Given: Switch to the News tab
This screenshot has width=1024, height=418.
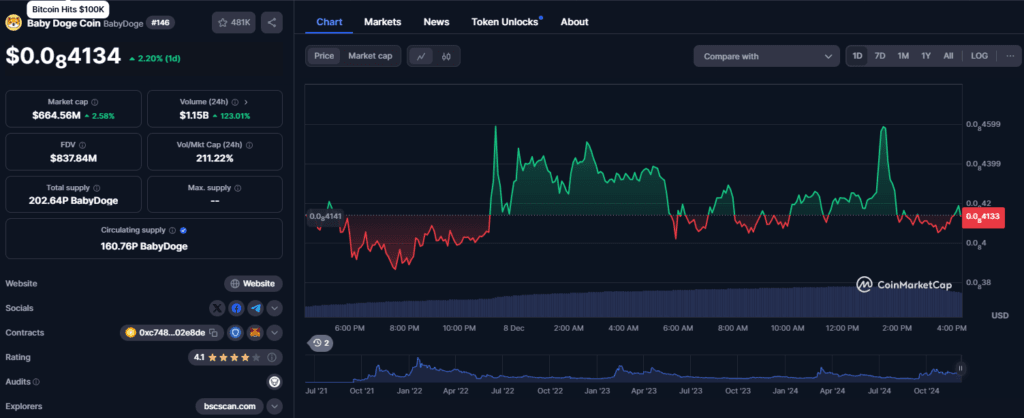Looking at the screenshot, I should point(436,22).
